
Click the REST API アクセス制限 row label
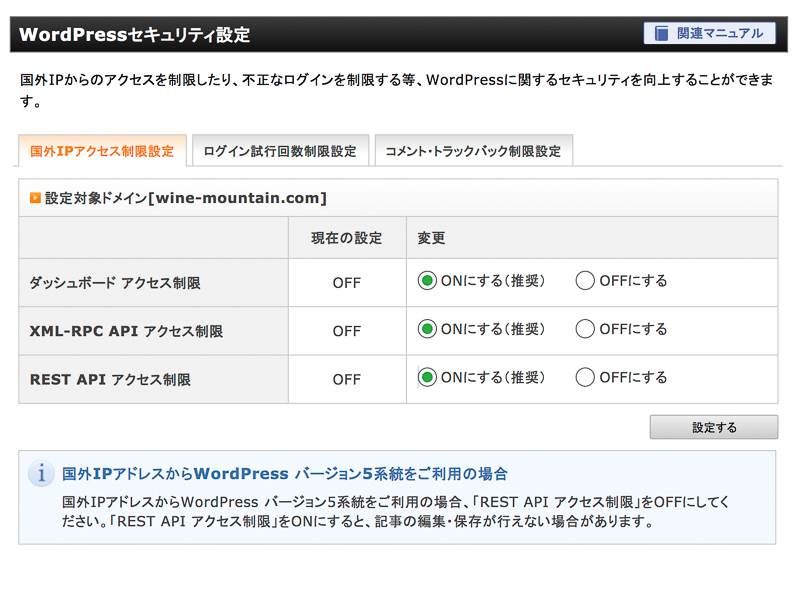pos(110,380)
